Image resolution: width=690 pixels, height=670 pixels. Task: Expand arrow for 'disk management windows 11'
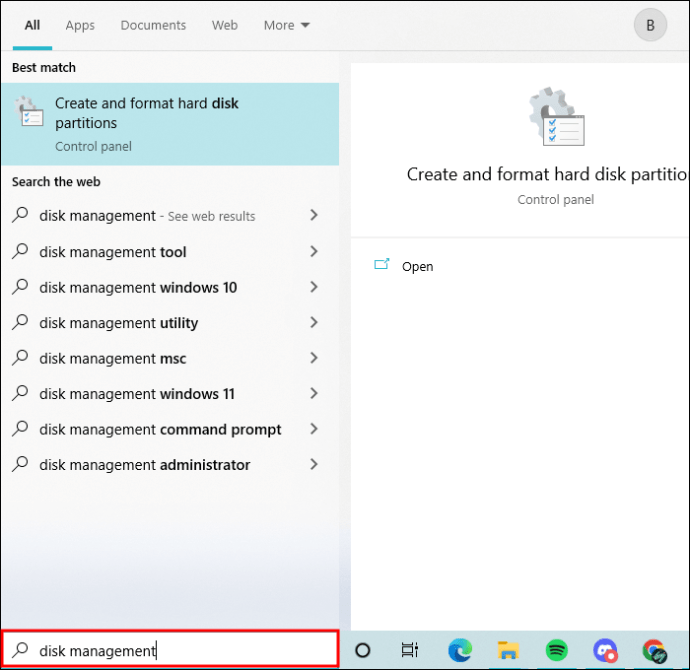coord(314,393)
